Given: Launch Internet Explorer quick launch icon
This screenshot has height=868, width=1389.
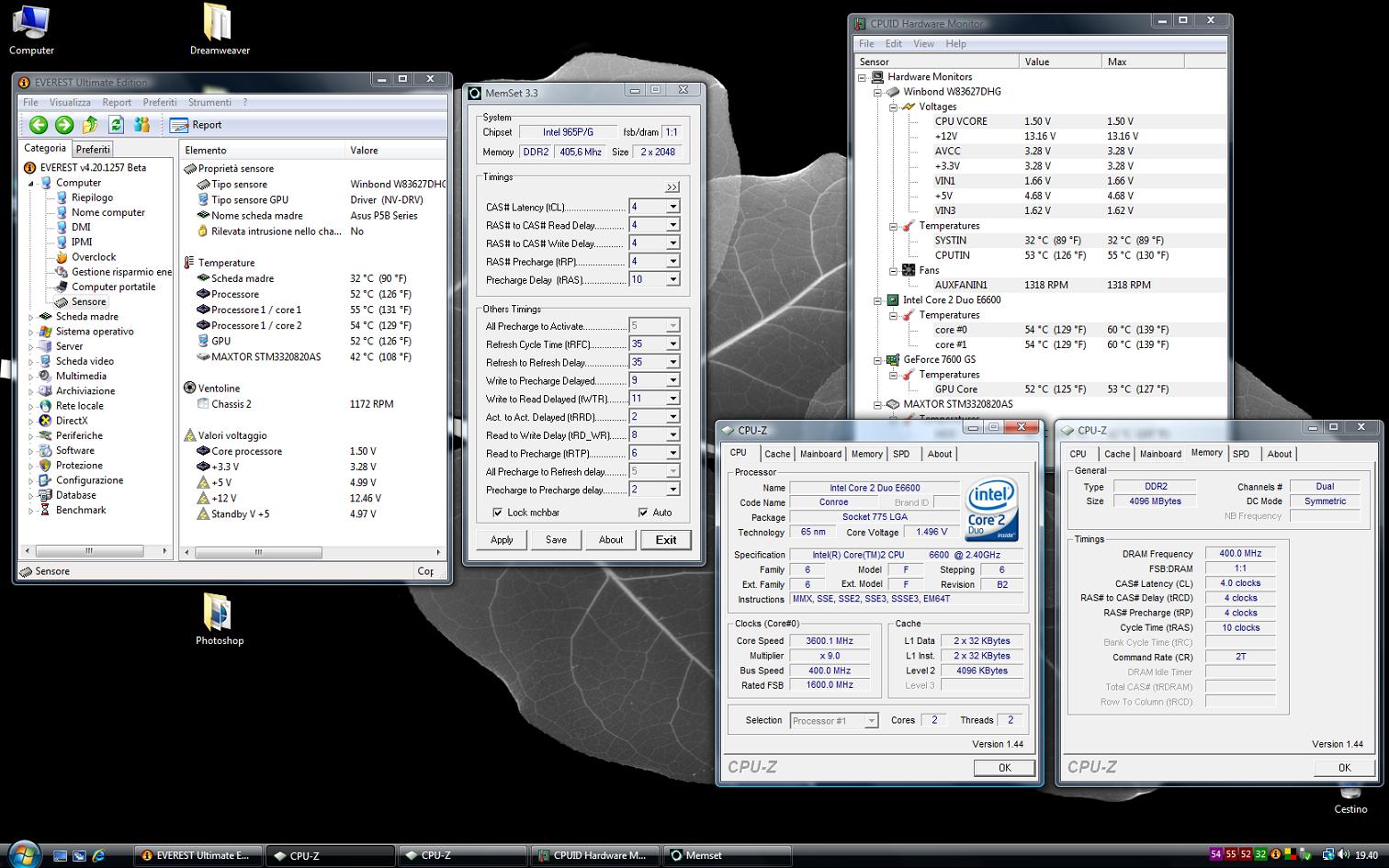Looking at the screenshot, I should (x=98, y=855).
